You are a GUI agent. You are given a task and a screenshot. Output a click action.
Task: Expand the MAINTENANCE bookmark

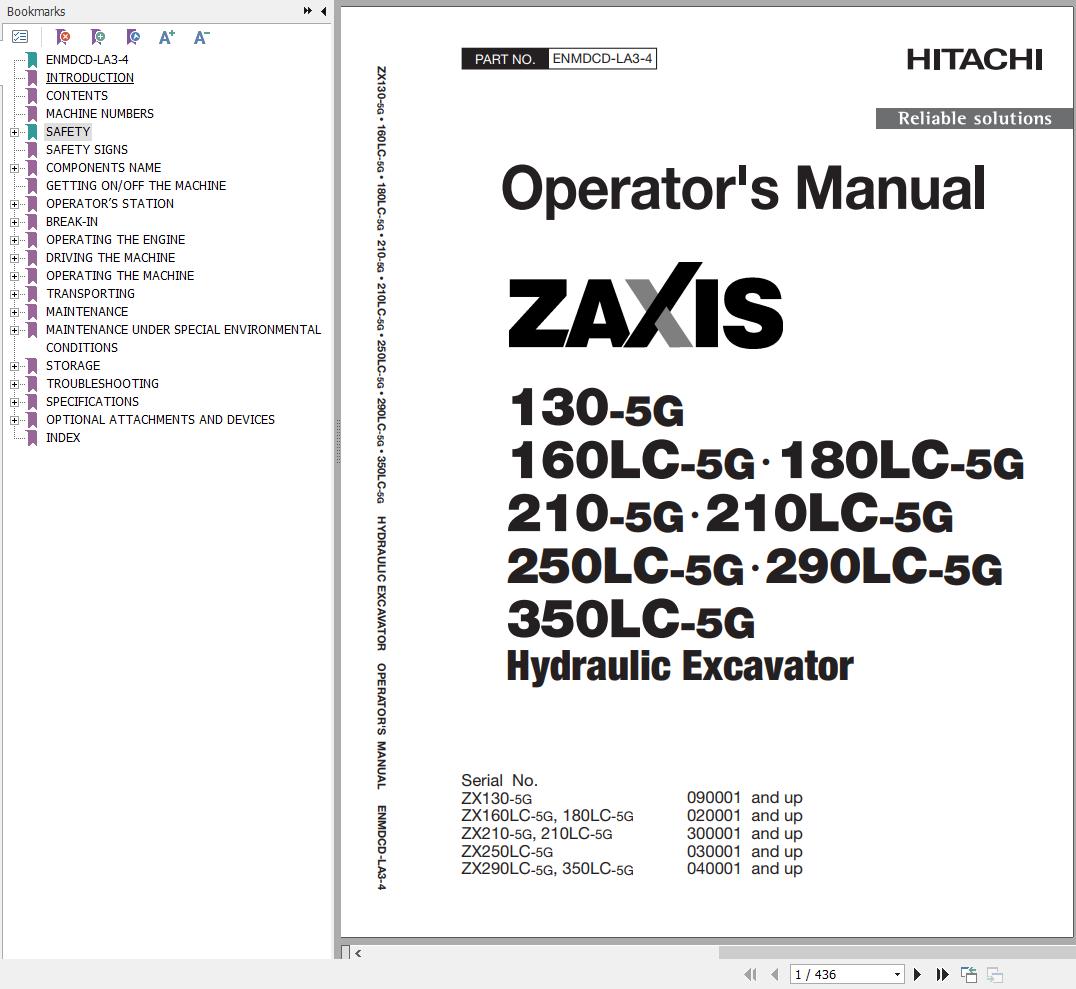coord(14,312)
